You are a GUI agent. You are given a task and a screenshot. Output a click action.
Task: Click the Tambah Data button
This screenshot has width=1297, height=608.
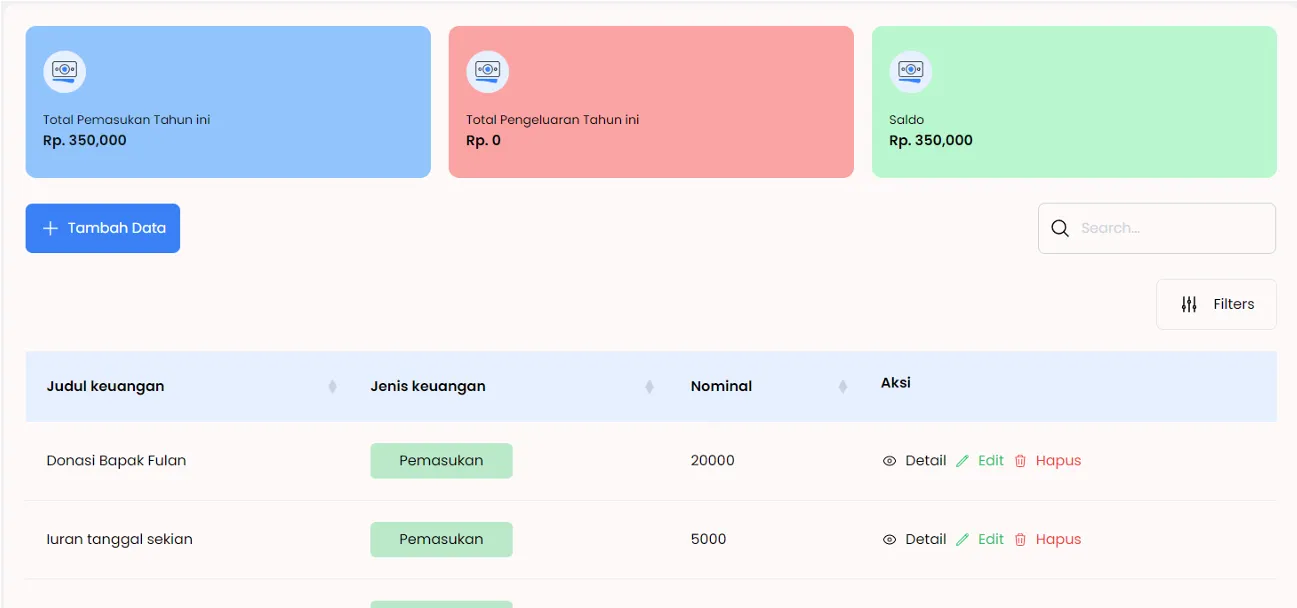[103, 228]
